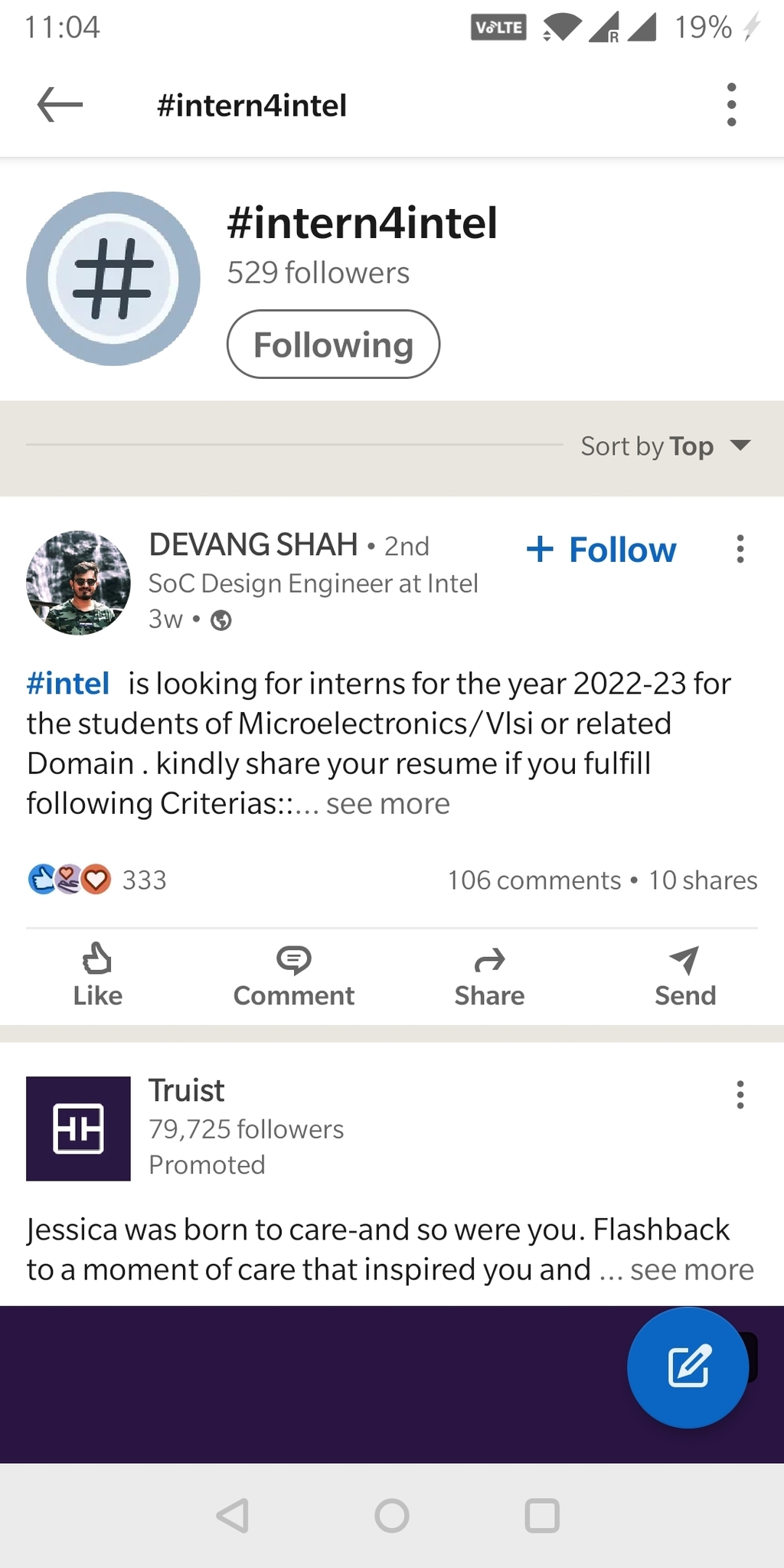
Task: Tap the compose new post button
Action: [x=688, y=1367]
